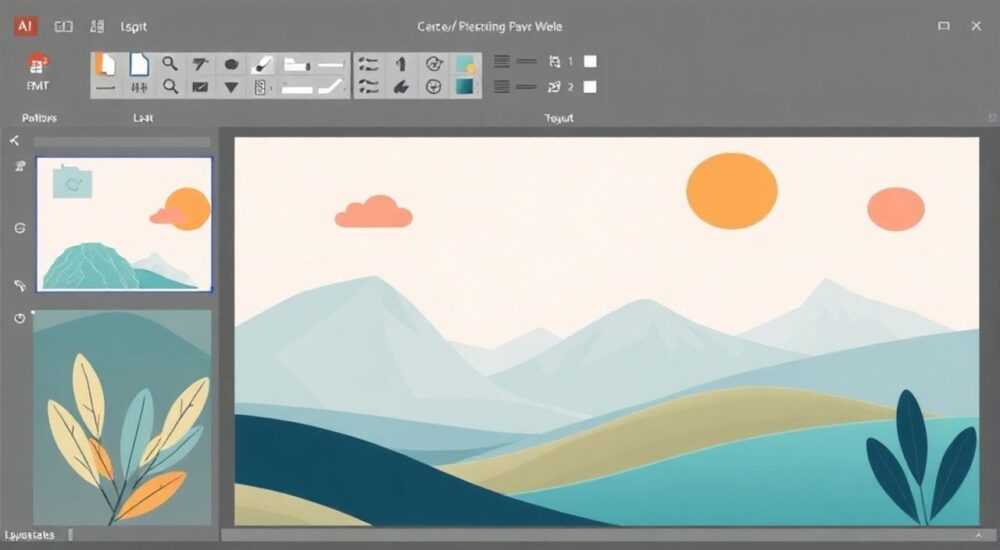Select the diagonal line tool
The height and width of the screenshot is (550, 1000).
coord(331,87)
